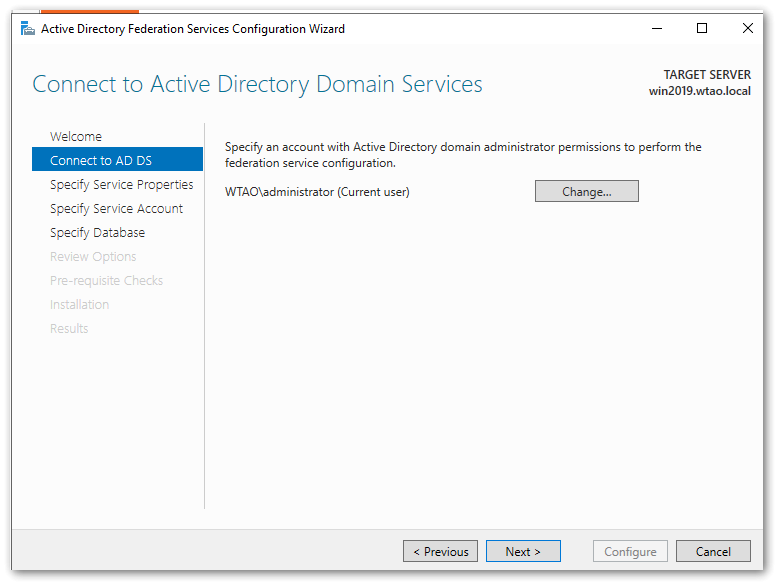Screen dimensions: 776x583
Task: Open the Specify Service Properties step
Action: point(121,185)
